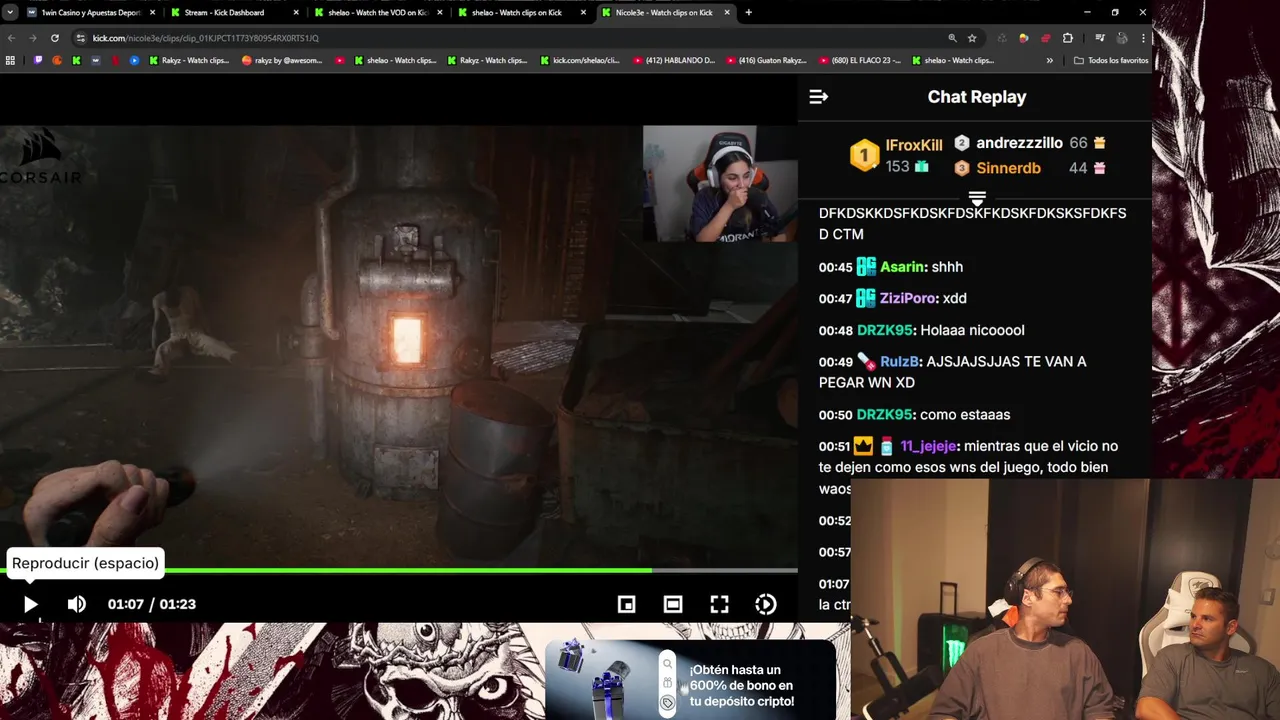Open Sinnerdb's leaderboard entry

pyautogui.click(x=1008, y=168)
